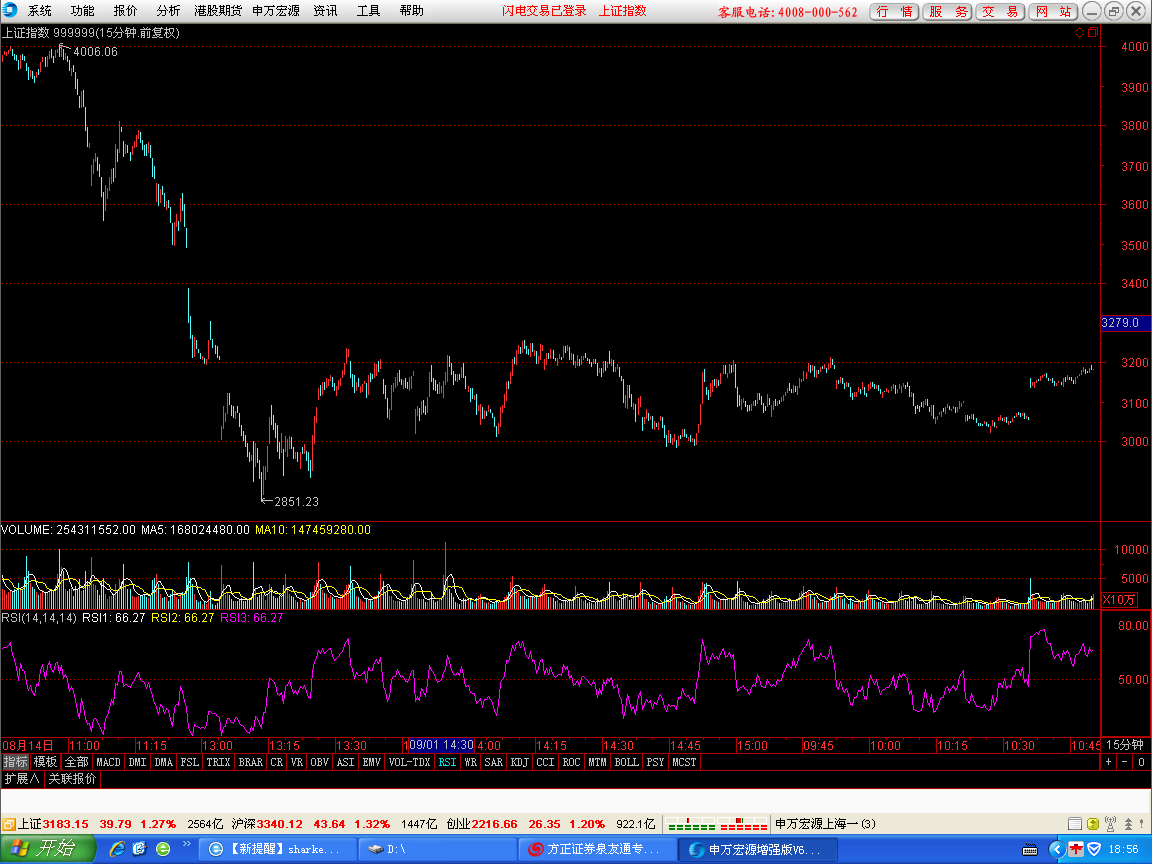Open the 分析 menu
Viewport: 1152px width, 864px height.
pos(168,10)
